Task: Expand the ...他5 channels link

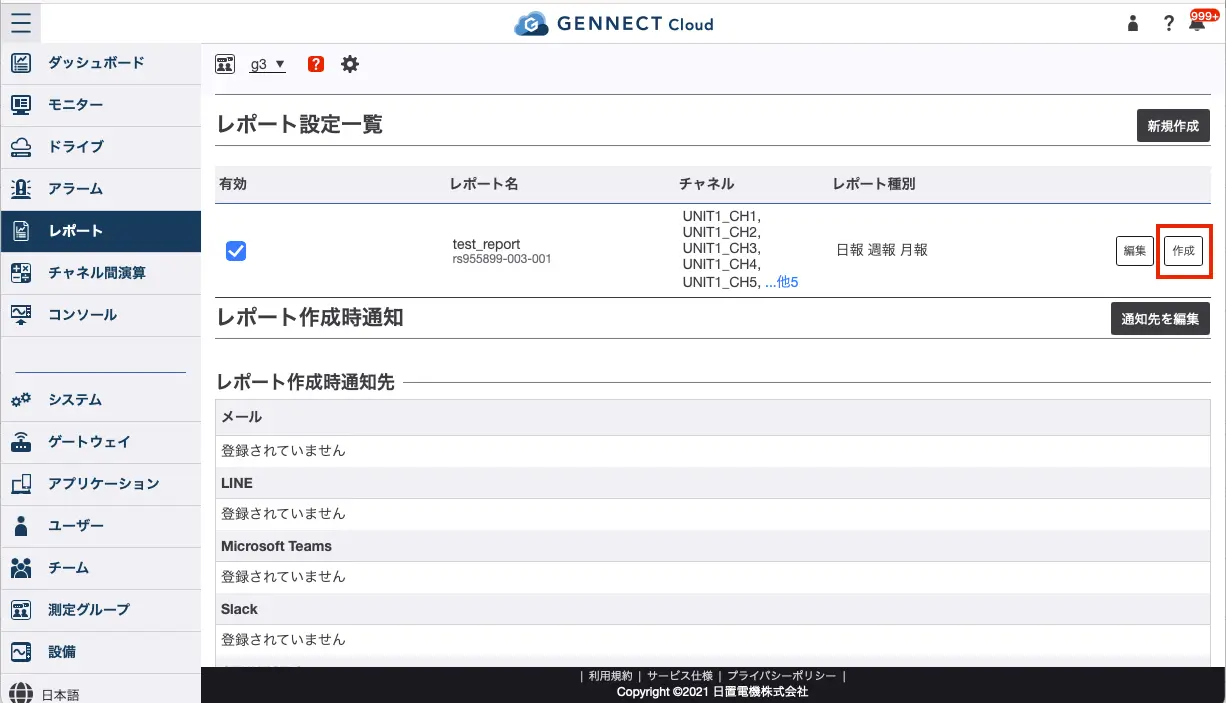Action: pyautogui.click(x=781, y=283)
